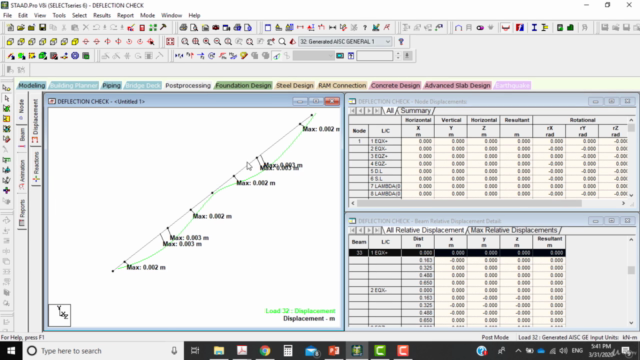Select the Displacement sub-page
Screen dimensions: 640x360
point(36,121)
